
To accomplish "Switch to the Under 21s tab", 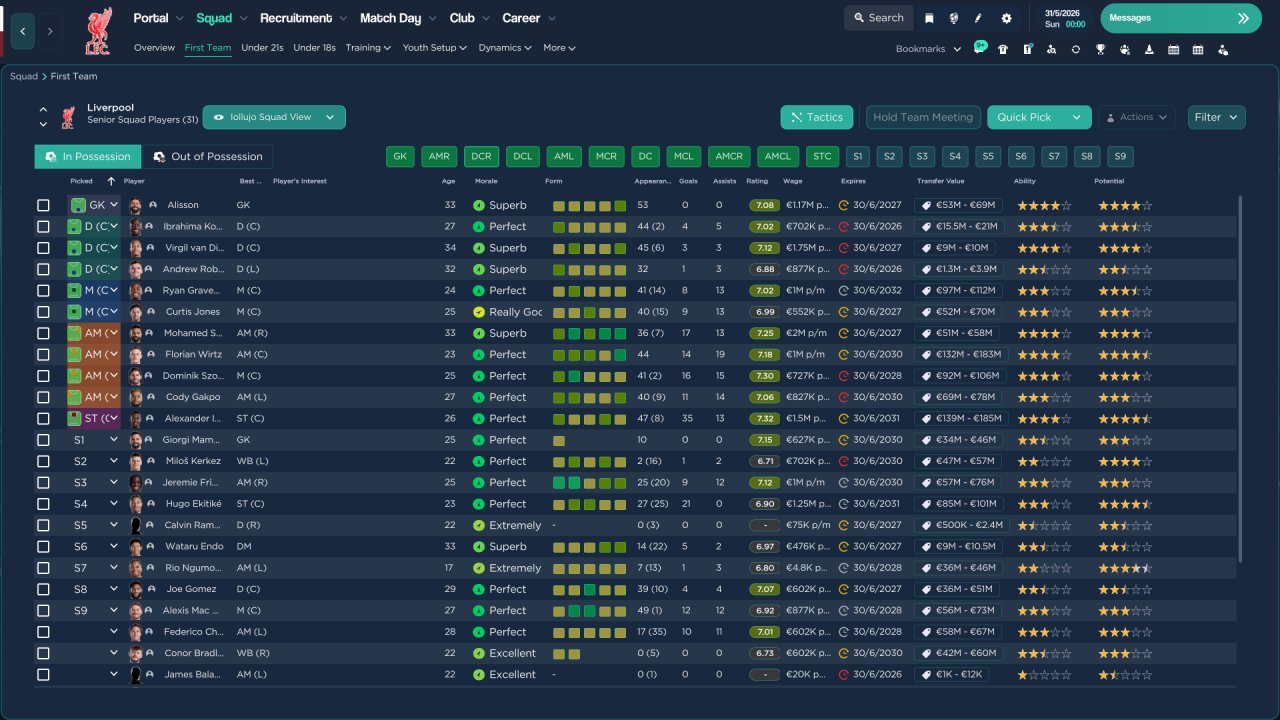I will (262, 48).
